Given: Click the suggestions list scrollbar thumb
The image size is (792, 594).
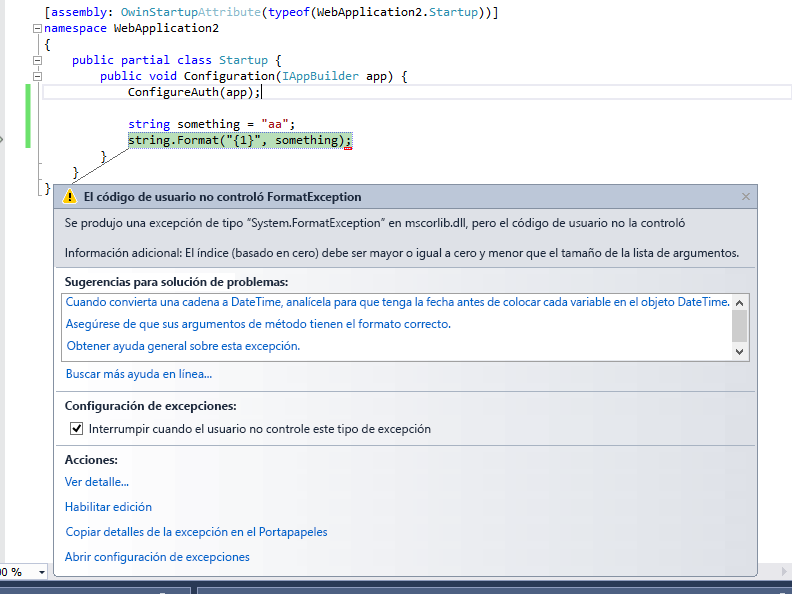Looking at the screenshot, I should tap(740, 325).
